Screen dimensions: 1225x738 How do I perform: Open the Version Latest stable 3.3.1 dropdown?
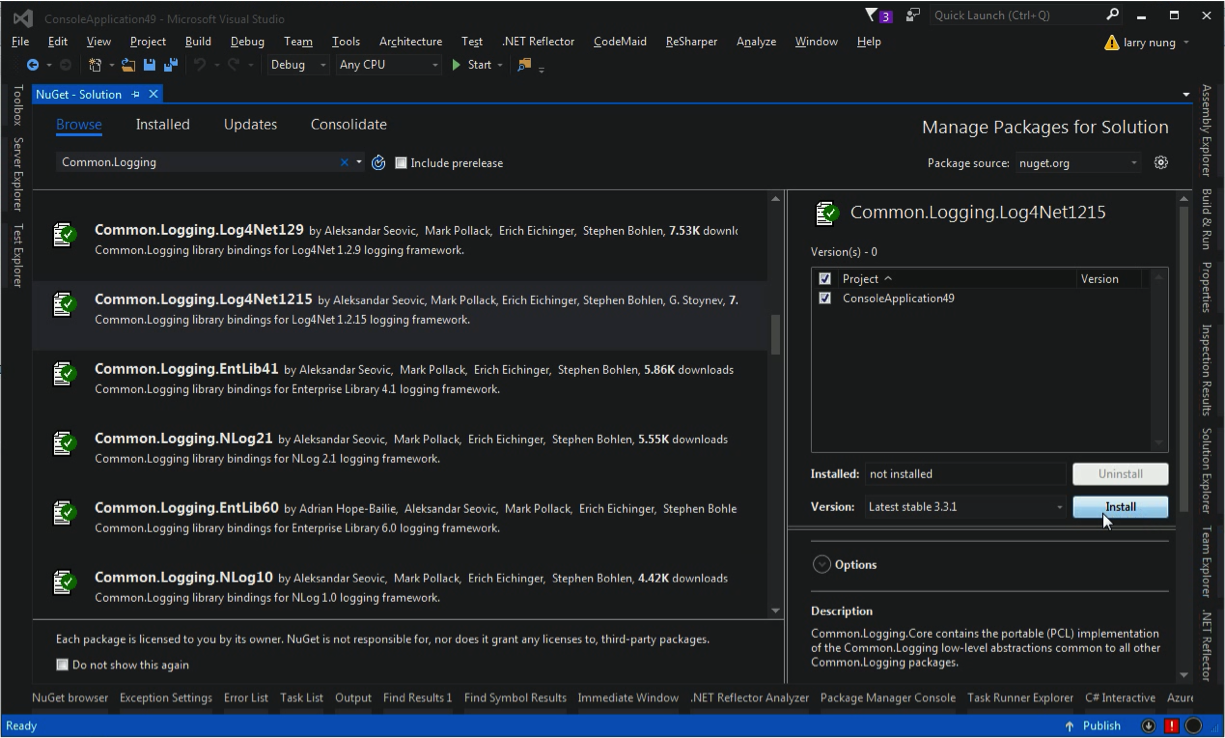pos(966,507)
